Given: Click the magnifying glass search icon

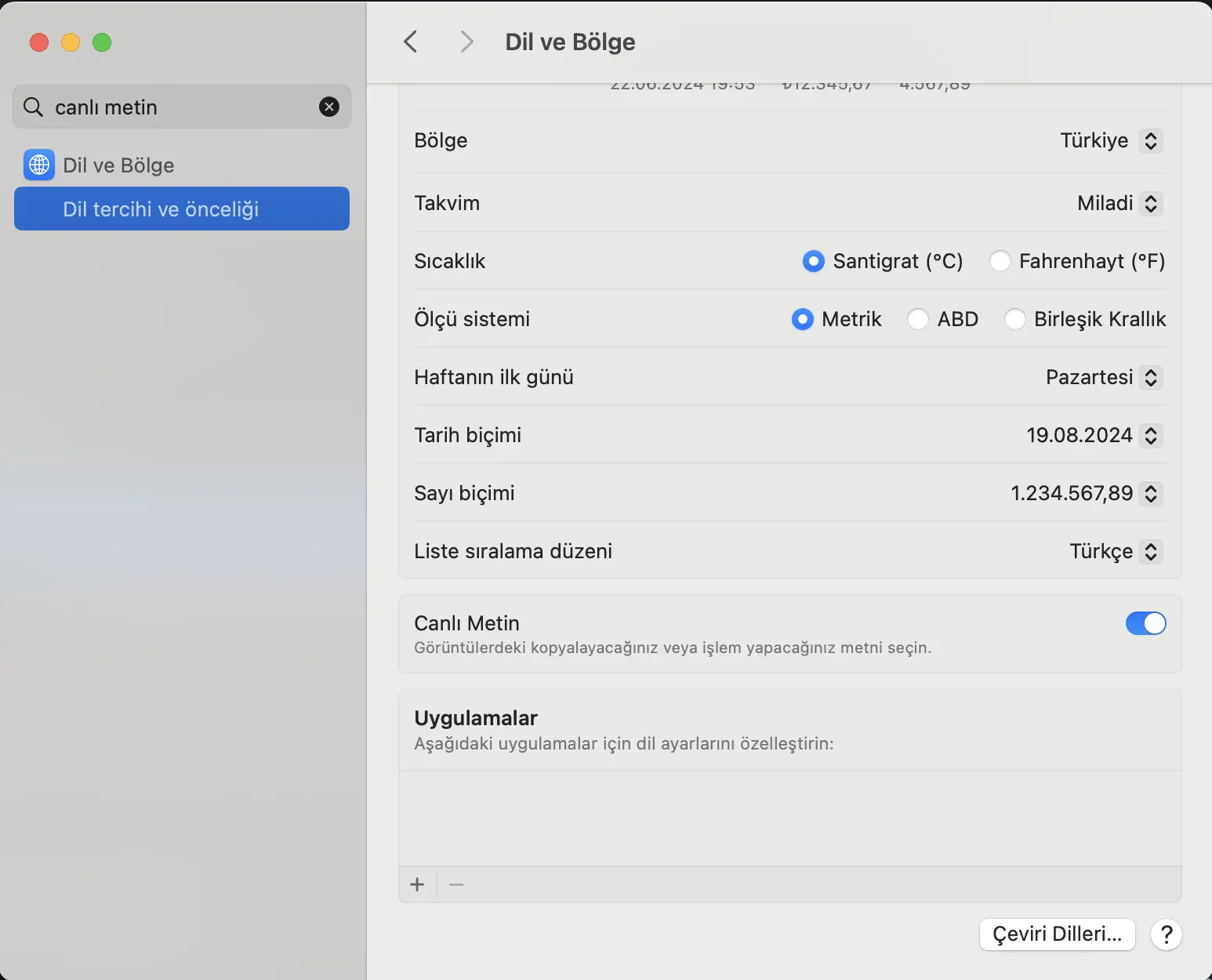Looking at the screenshot, I should 33,107.
